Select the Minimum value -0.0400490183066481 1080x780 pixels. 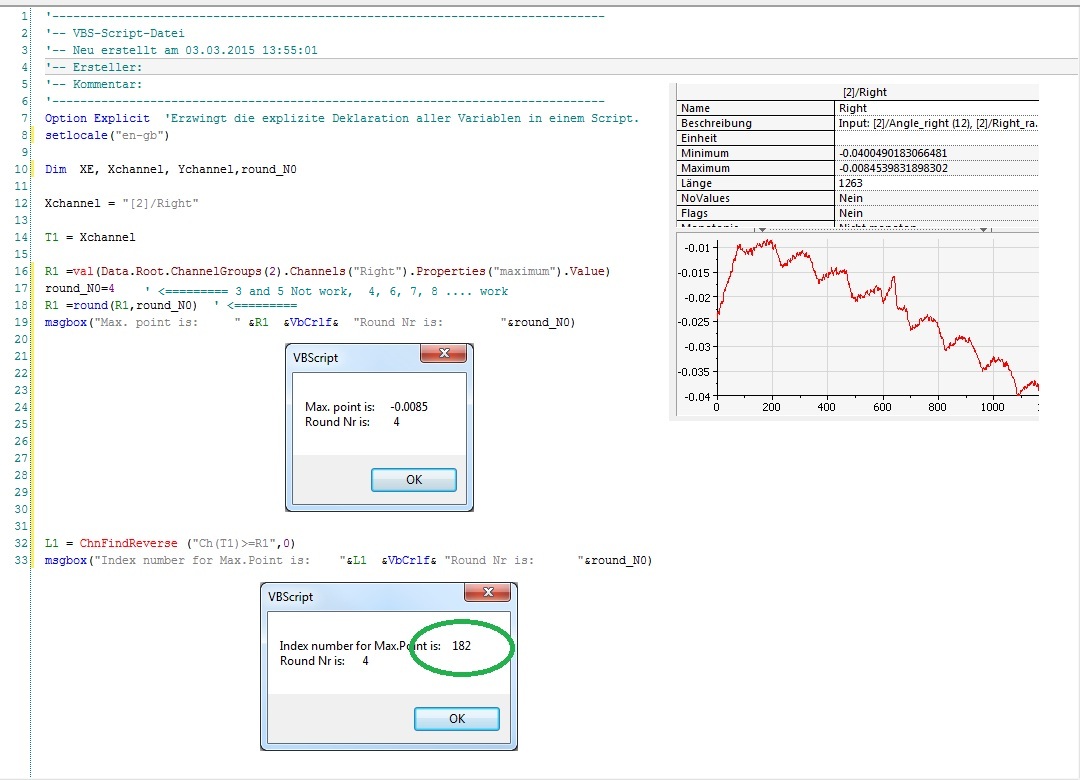click(x=937, y=153)
